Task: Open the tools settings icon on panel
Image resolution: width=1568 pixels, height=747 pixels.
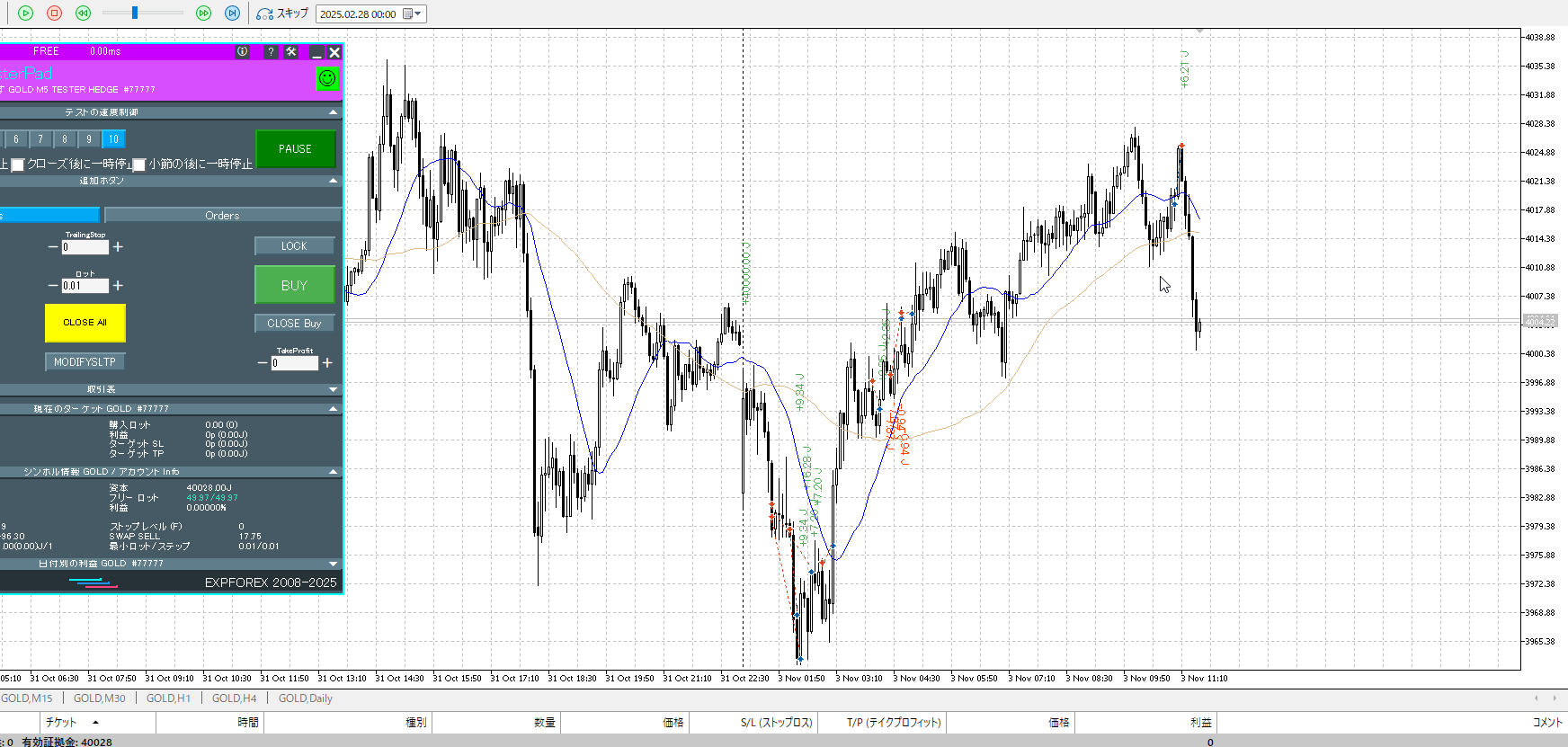Action: [x=291, y=52]
